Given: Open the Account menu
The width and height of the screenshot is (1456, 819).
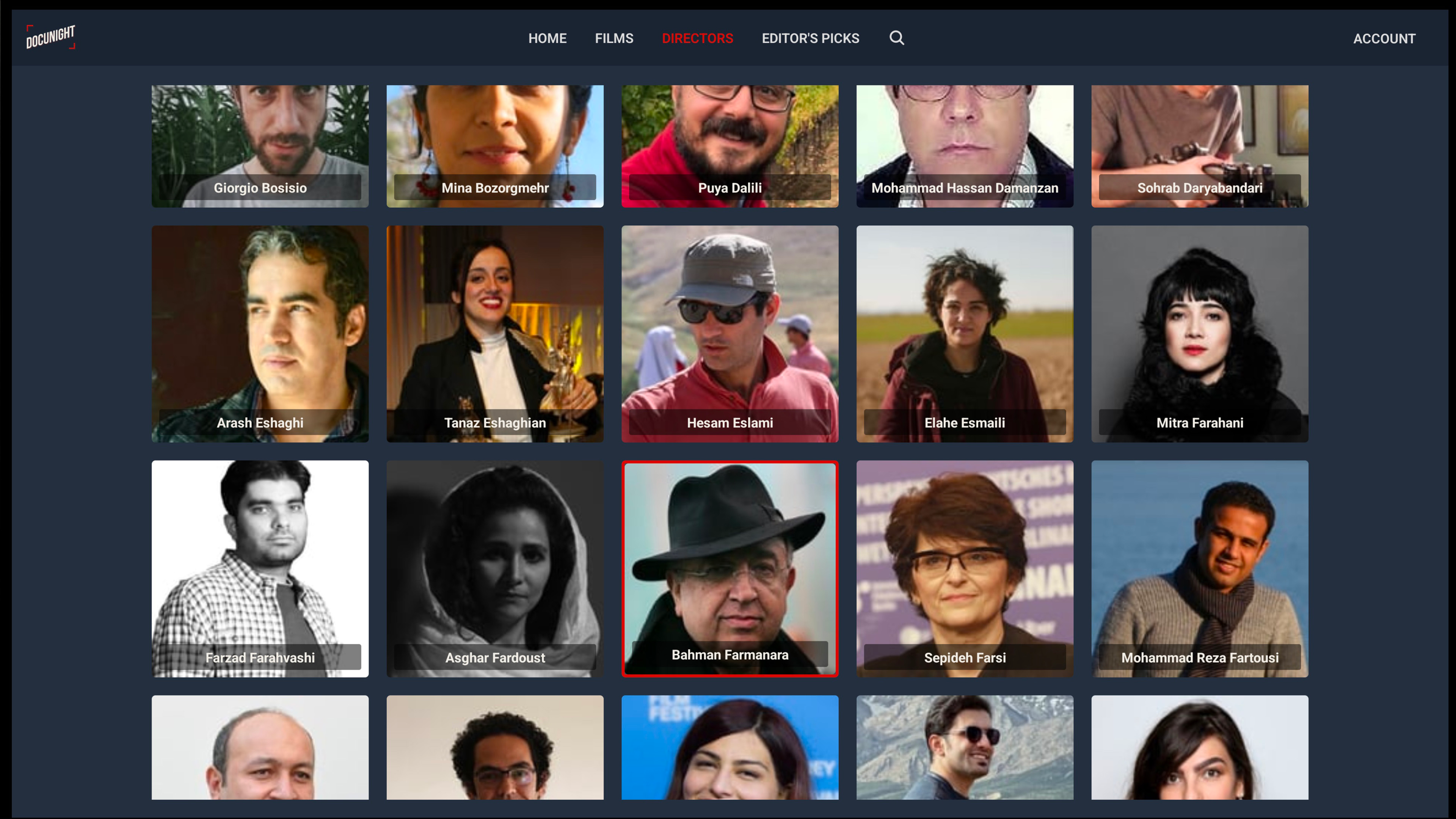Looking at the screenshot, I should [x=1384, y=38].
